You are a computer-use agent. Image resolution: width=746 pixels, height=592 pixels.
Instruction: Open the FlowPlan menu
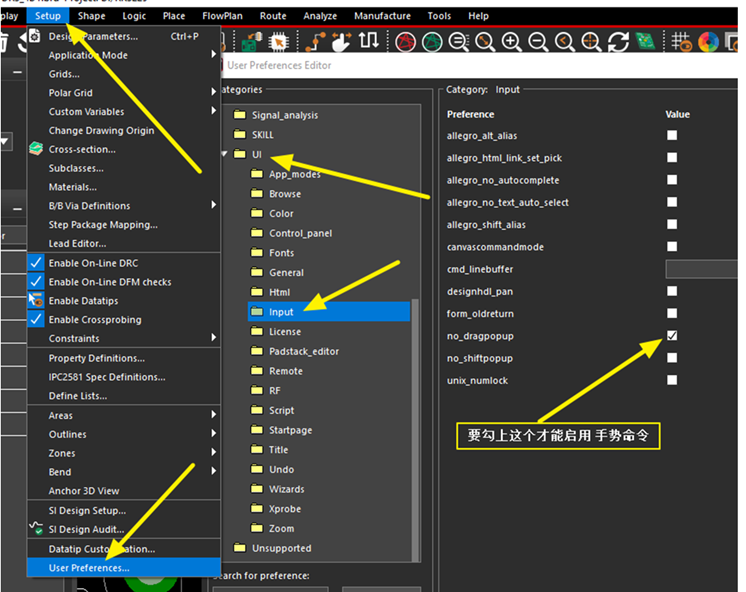[x=222, y=16]
